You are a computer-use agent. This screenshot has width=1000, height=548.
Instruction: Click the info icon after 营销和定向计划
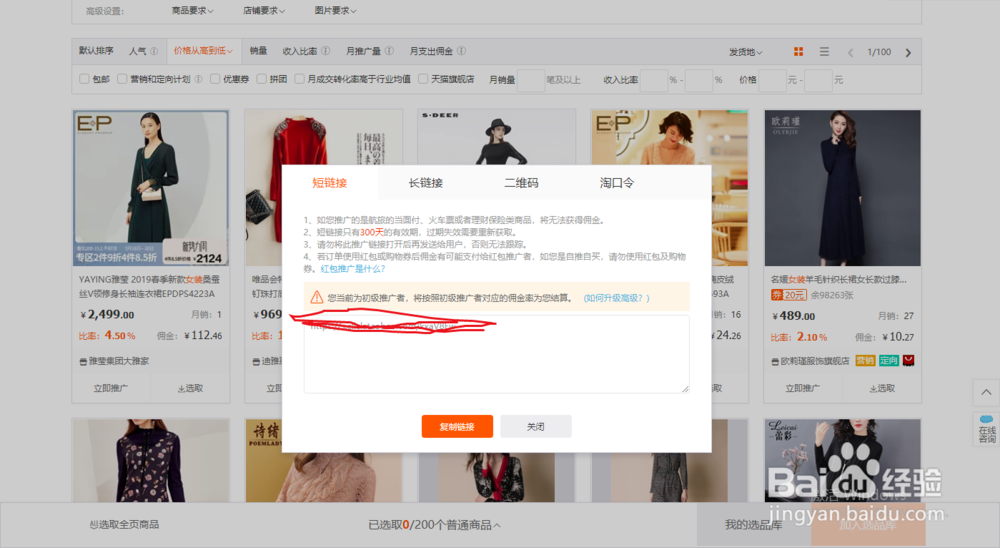click(x=198, y=79)
